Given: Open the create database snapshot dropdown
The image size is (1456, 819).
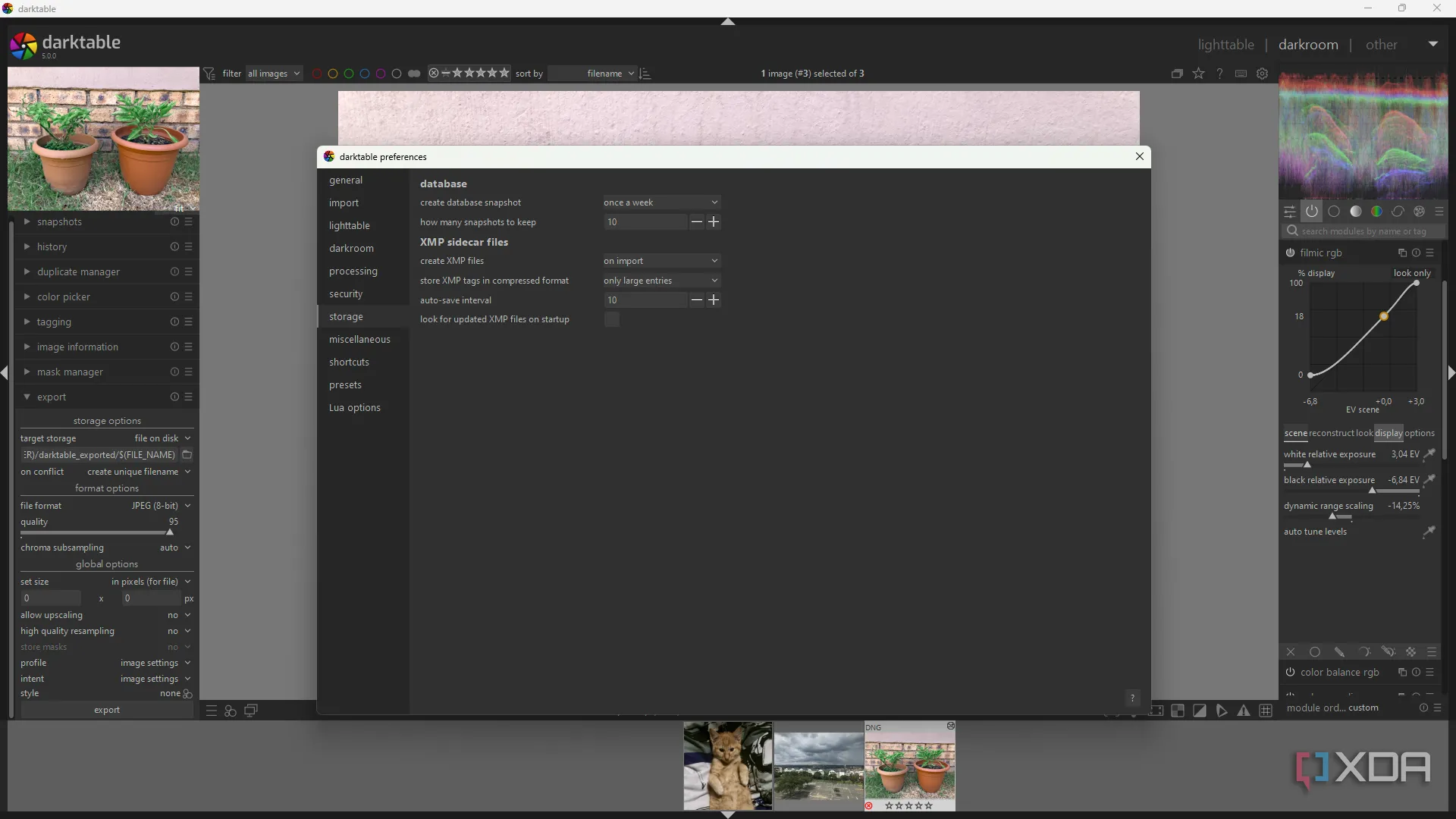Looking at the screenshot, I should 661,202.
